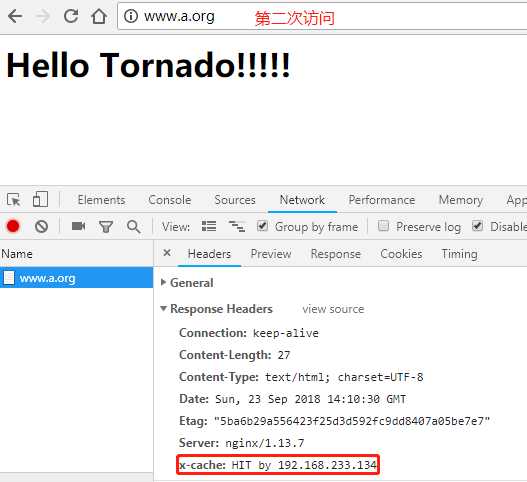The height and width of the screenshot is (482, 527).
Task: Click the x-cache HIT header line
Action: (x=278, y=465)
